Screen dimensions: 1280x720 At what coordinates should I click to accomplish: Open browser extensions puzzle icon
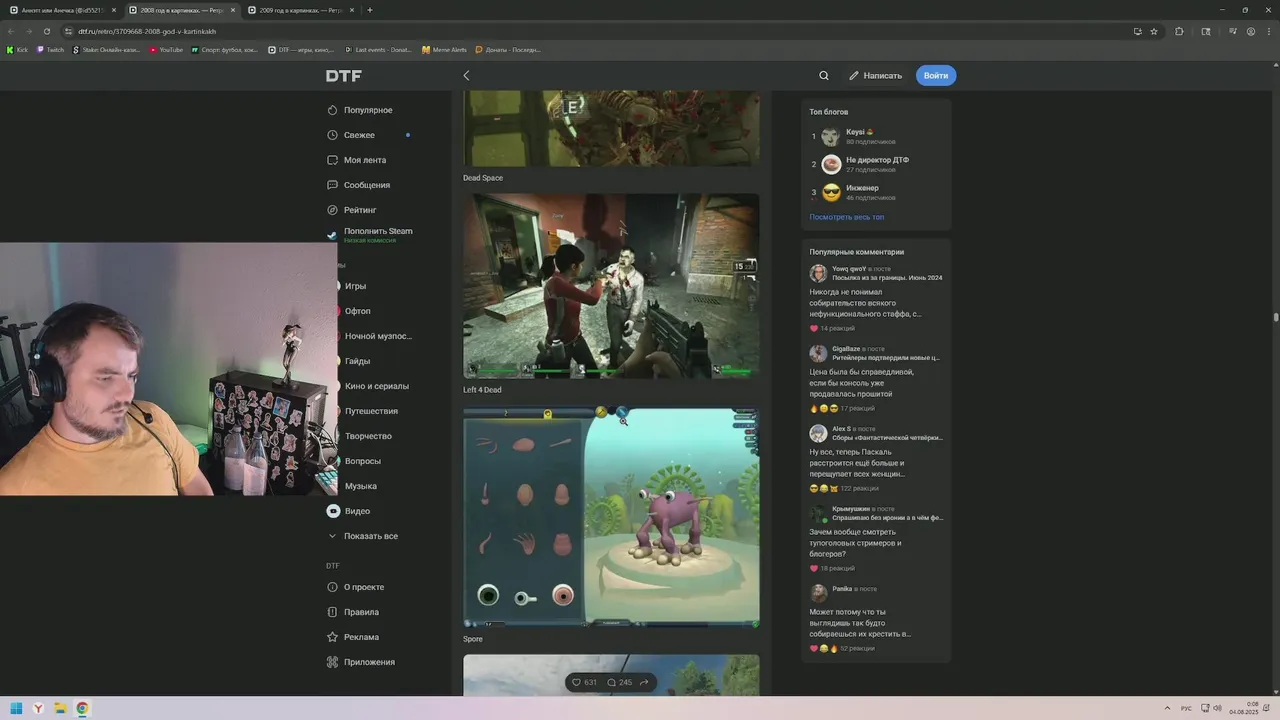pos(1179,31)
